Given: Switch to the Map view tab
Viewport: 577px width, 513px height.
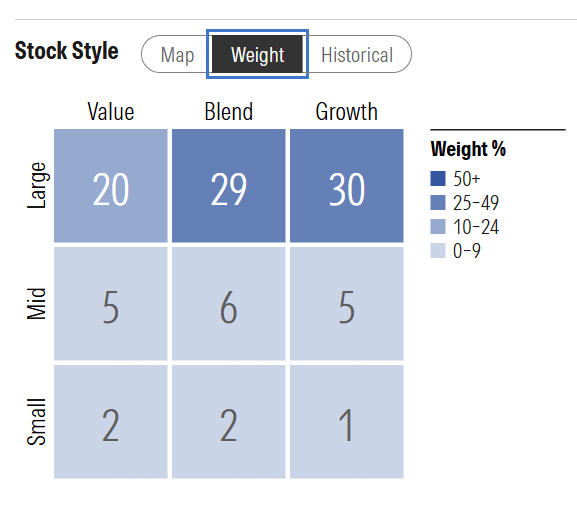Looking at the screenshot, I should coord(177,54).
